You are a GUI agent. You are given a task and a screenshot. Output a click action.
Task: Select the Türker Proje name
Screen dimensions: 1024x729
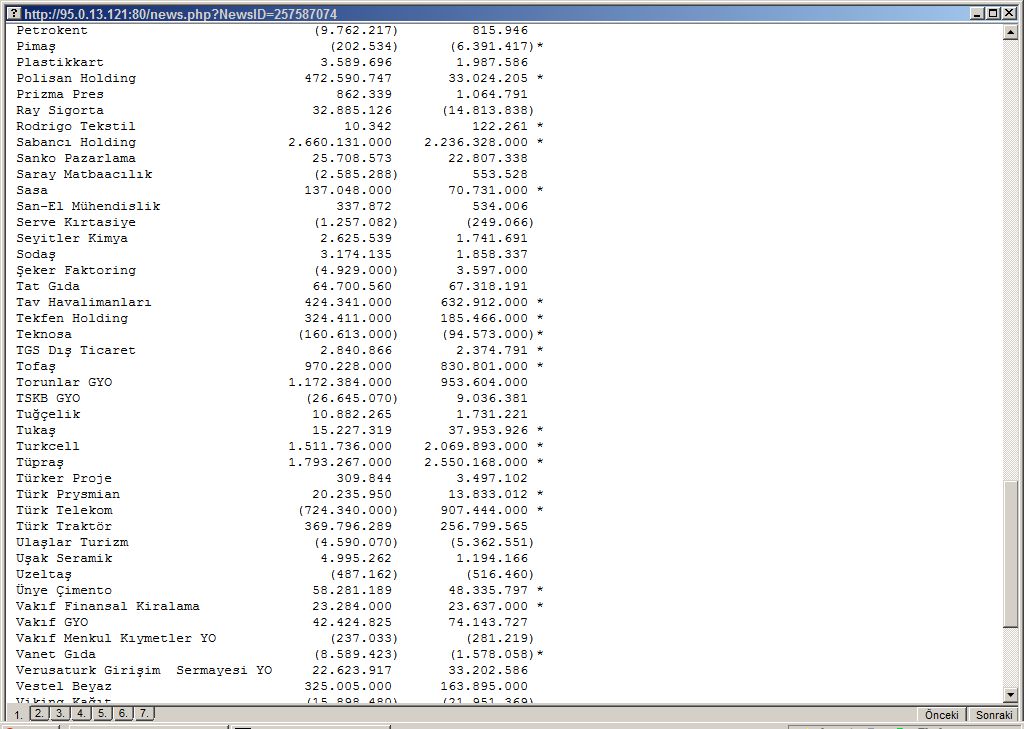pos(64,478)
